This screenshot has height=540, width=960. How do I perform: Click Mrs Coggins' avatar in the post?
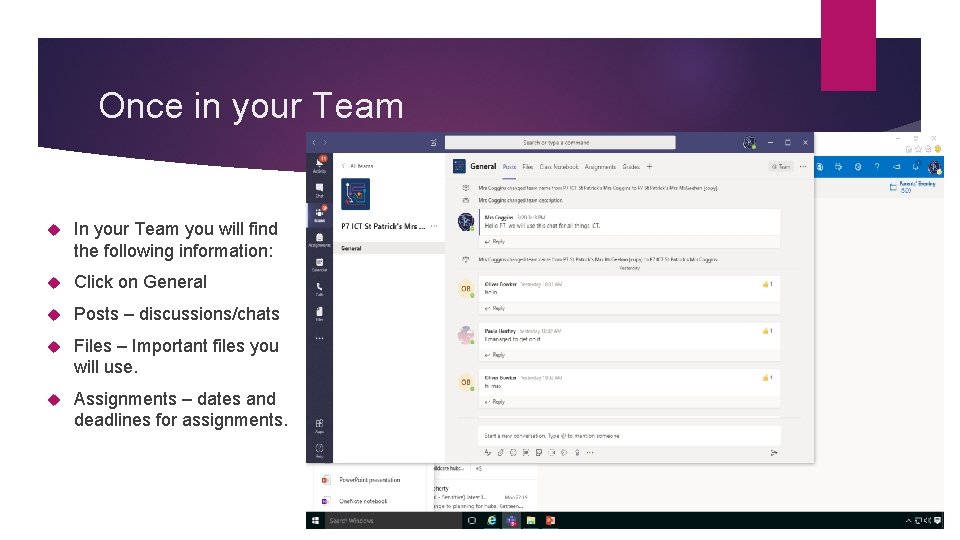[466, 221]
